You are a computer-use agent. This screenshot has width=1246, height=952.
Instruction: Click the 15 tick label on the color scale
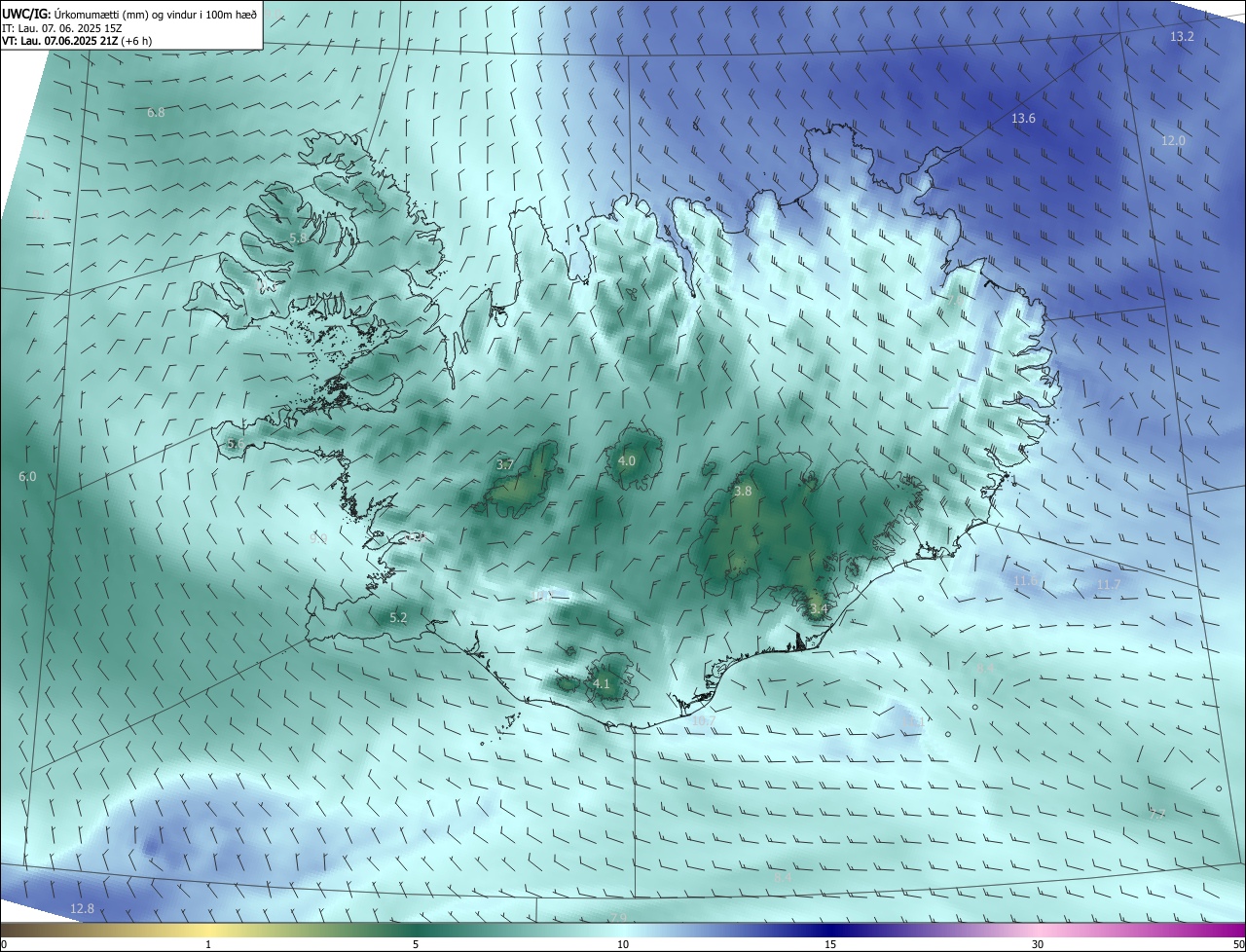click(x=830, y=945)
